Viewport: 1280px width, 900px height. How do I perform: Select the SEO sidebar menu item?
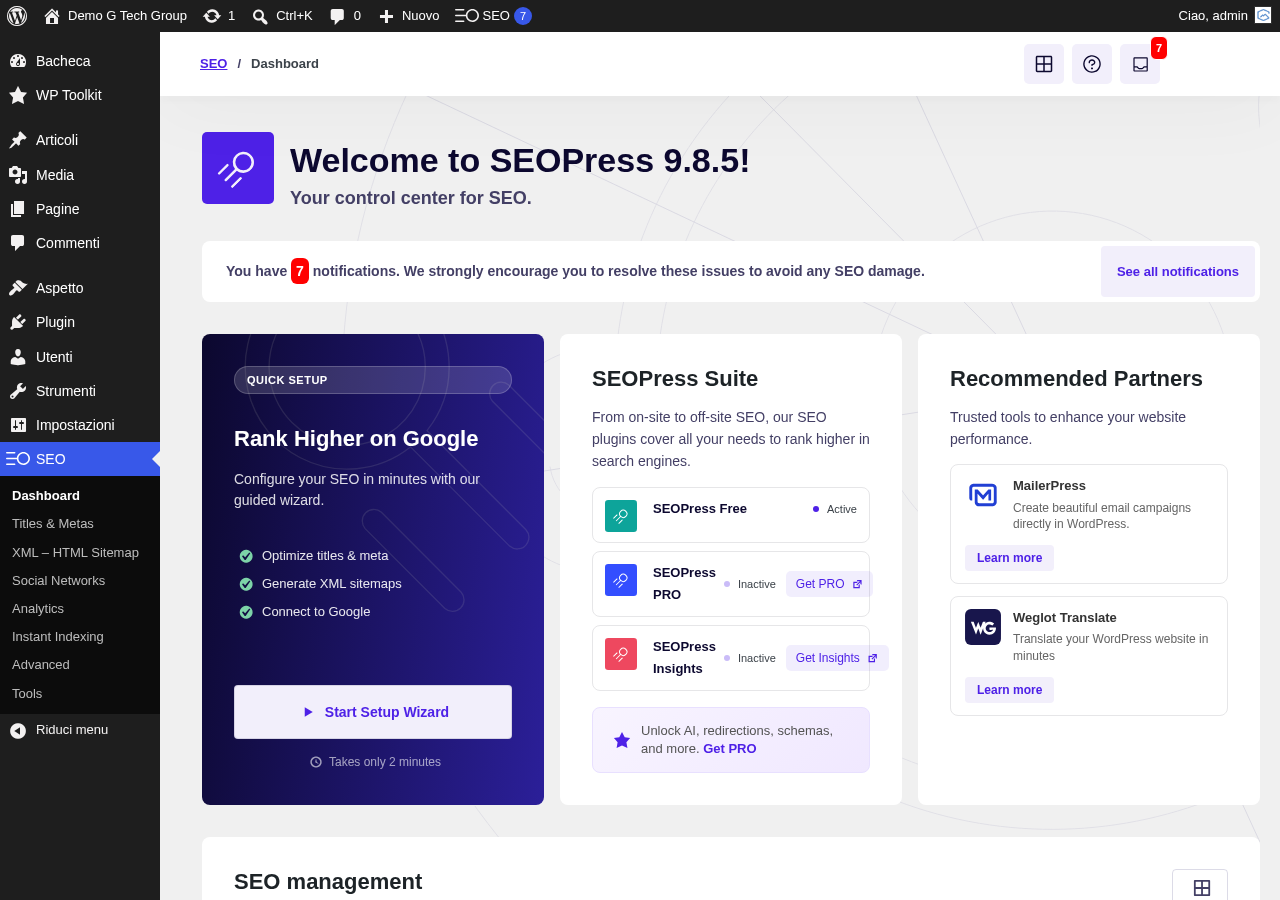(x=80, y=459)
